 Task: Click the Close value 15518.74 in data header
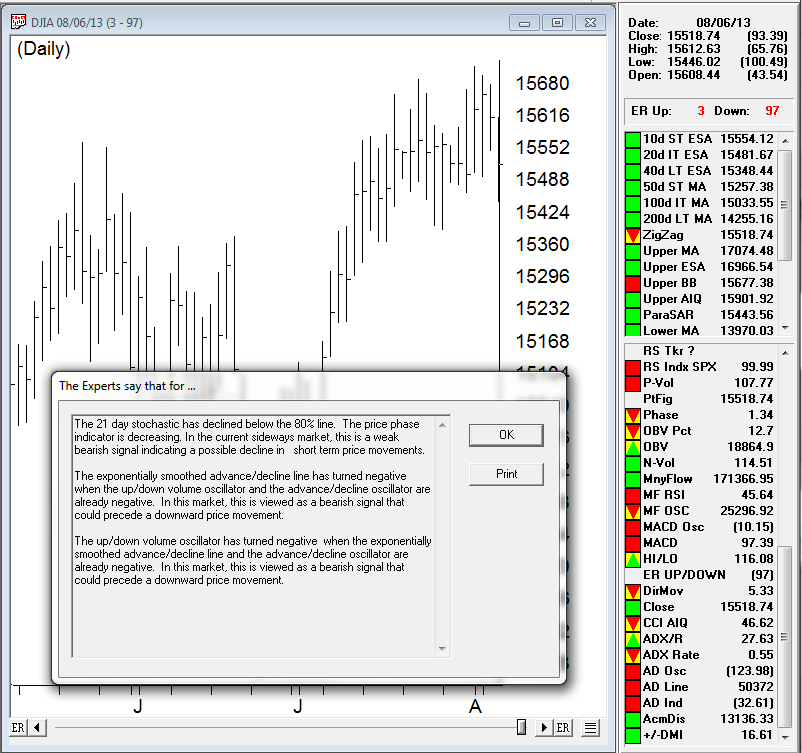[x=694, y=36]
